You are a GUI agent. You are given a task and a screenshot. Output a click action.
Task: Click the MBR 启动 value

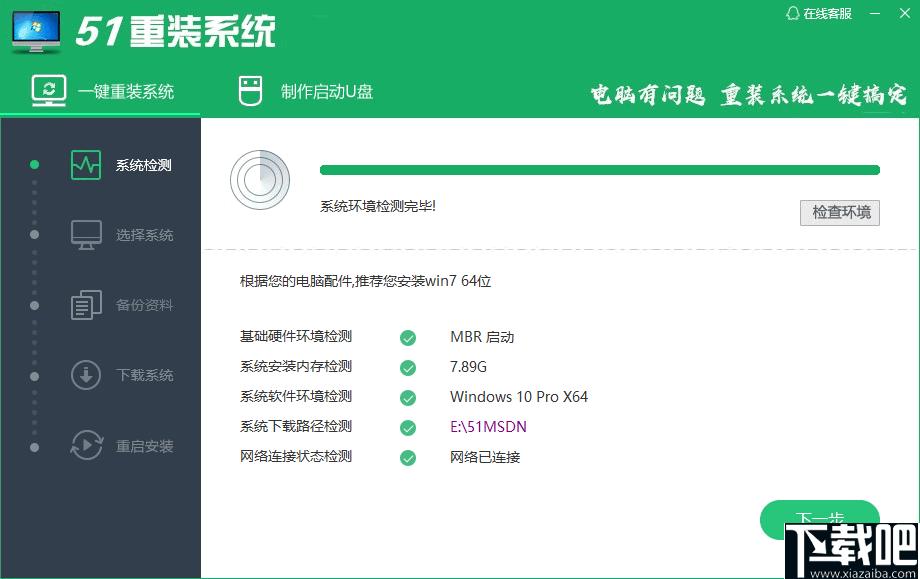[482, 337]
